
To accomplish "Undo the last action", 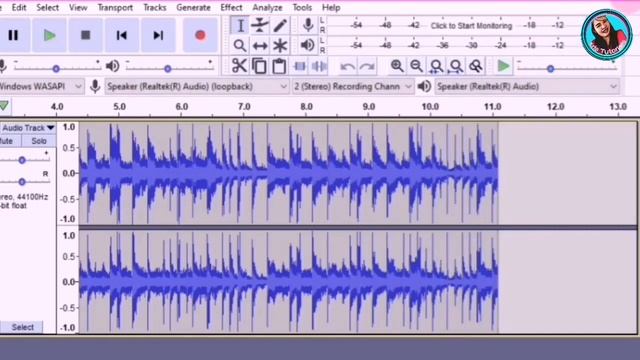I will coord(347,66).
